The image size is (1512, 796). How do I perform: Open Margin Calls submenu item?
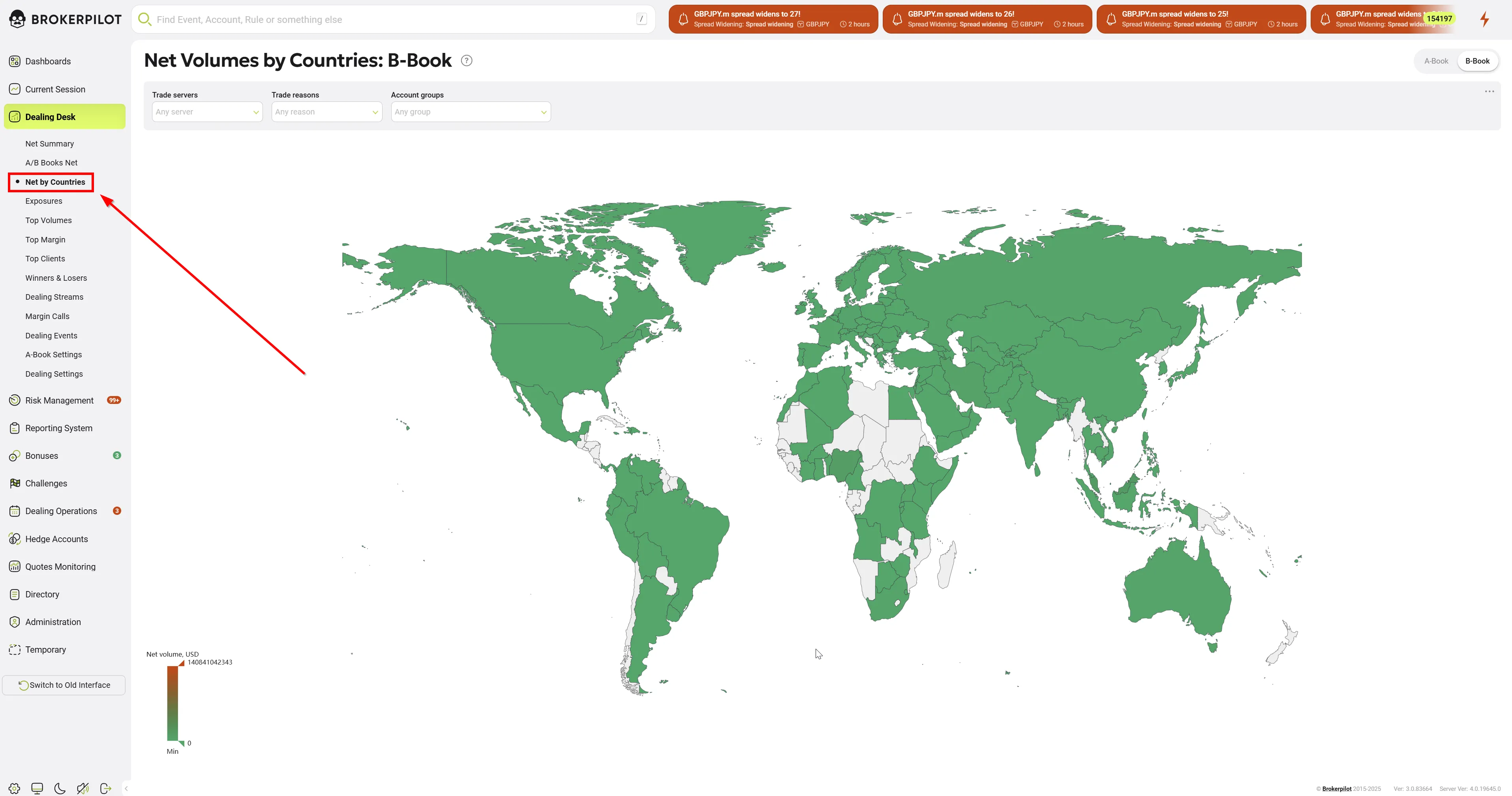[x=47, y=316]
